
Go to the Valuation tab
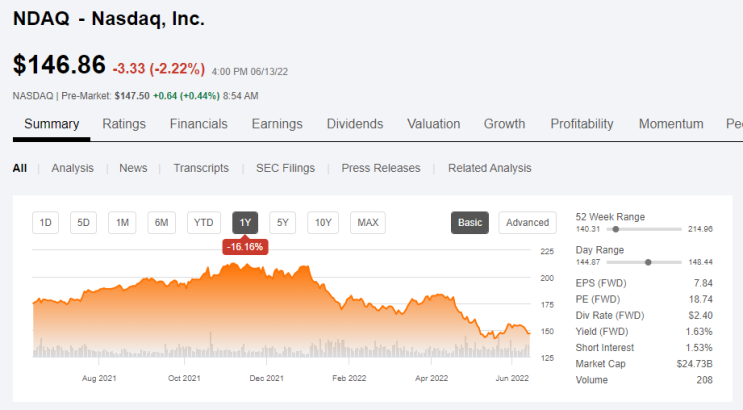434,124
